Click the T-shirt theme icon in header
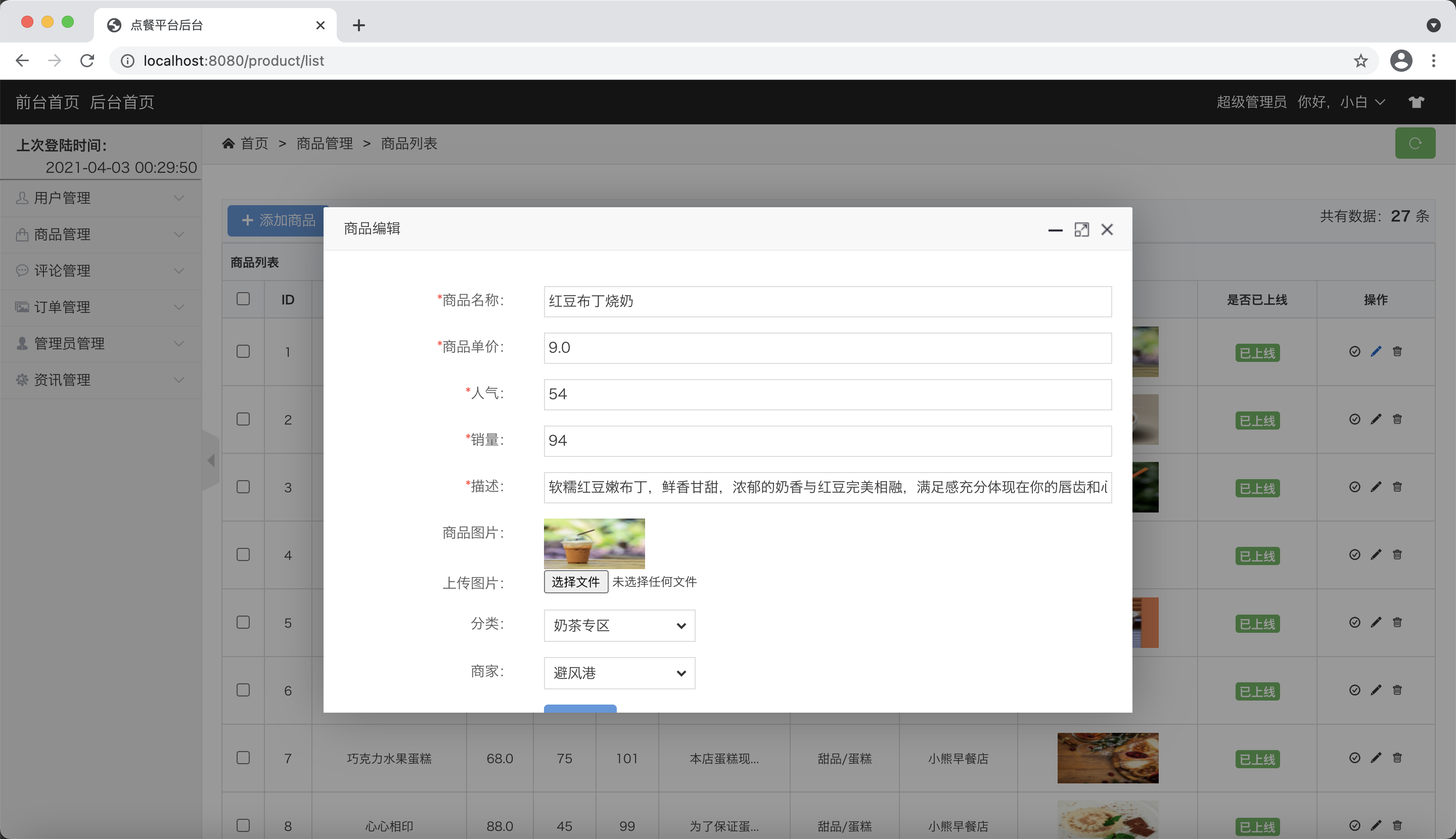 coord(1416,102)
